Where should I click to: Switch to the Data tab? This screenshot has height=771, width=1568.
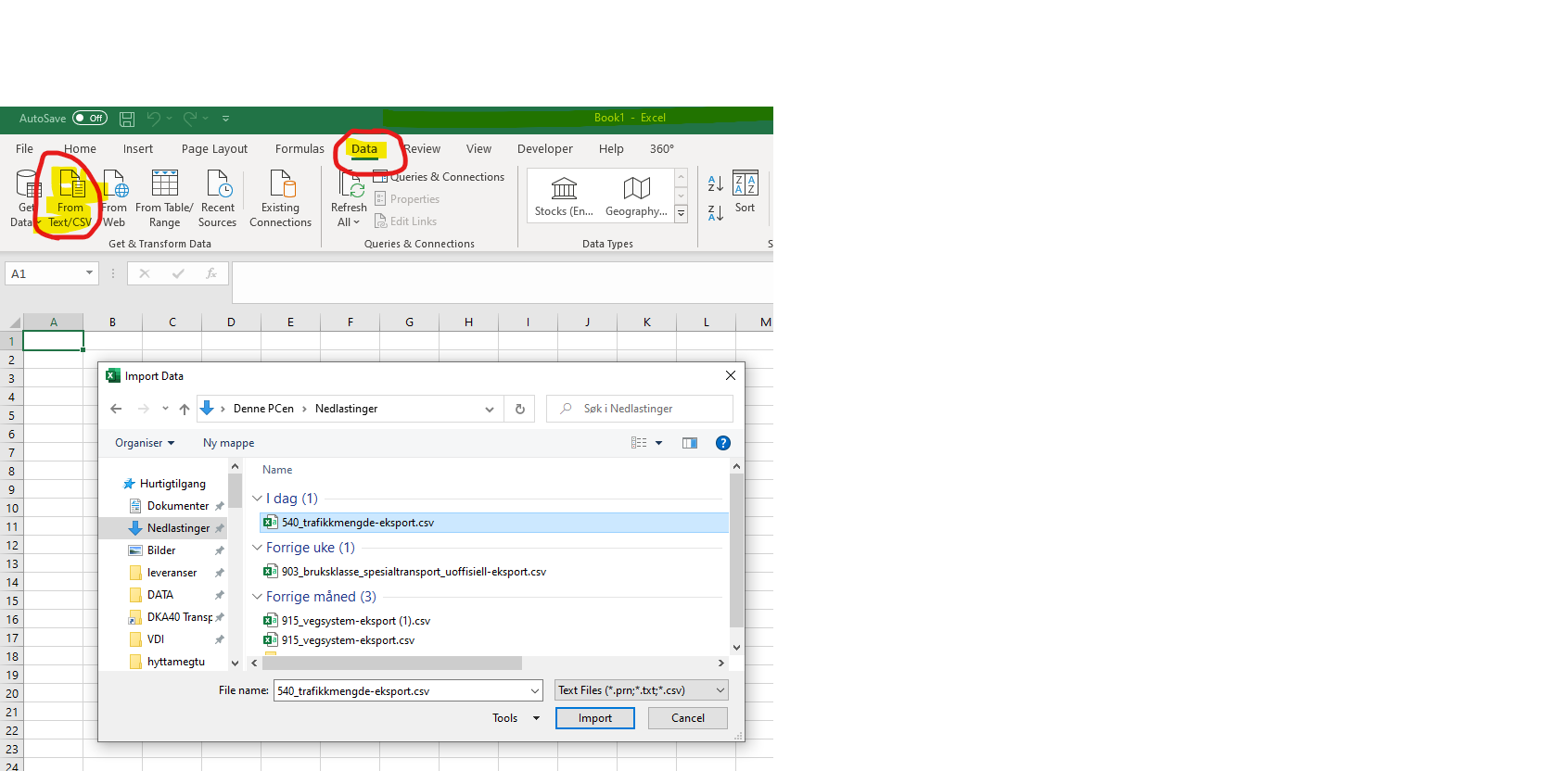click(x=364, y=149)
